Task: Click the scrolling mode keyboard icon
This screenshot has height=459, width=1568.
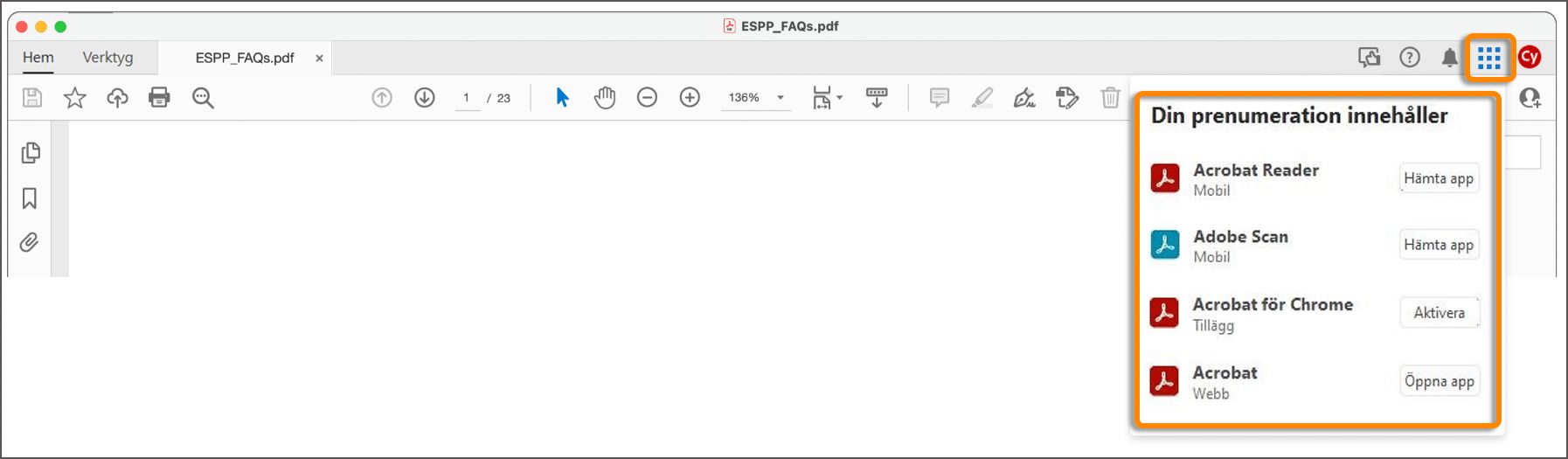Action: point(877,98)
